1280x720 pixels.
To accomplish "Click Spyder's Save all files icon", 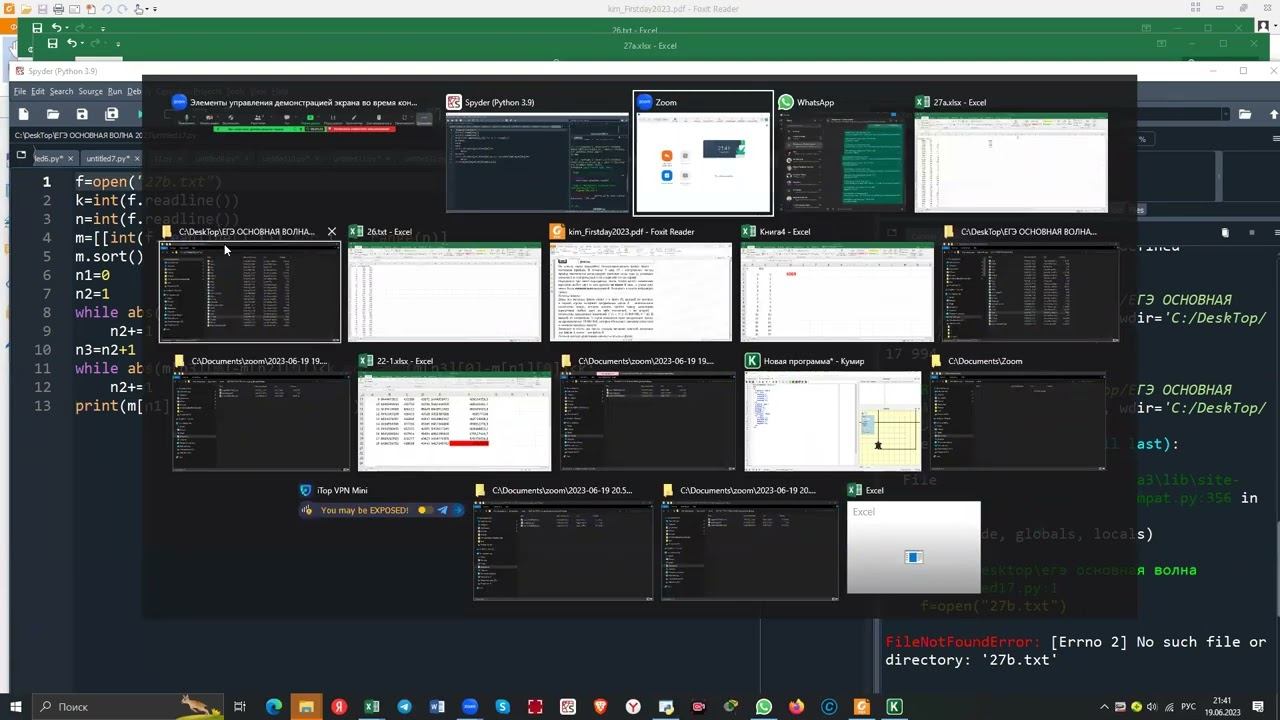I will [x=112, y=114].
